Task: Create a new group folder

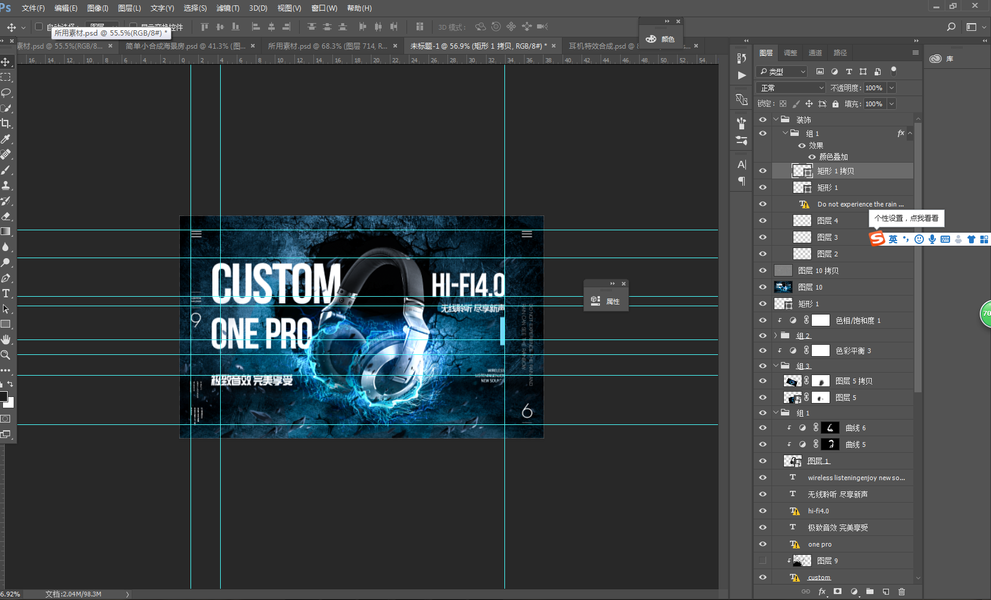Action: click(x=870, y=592)
